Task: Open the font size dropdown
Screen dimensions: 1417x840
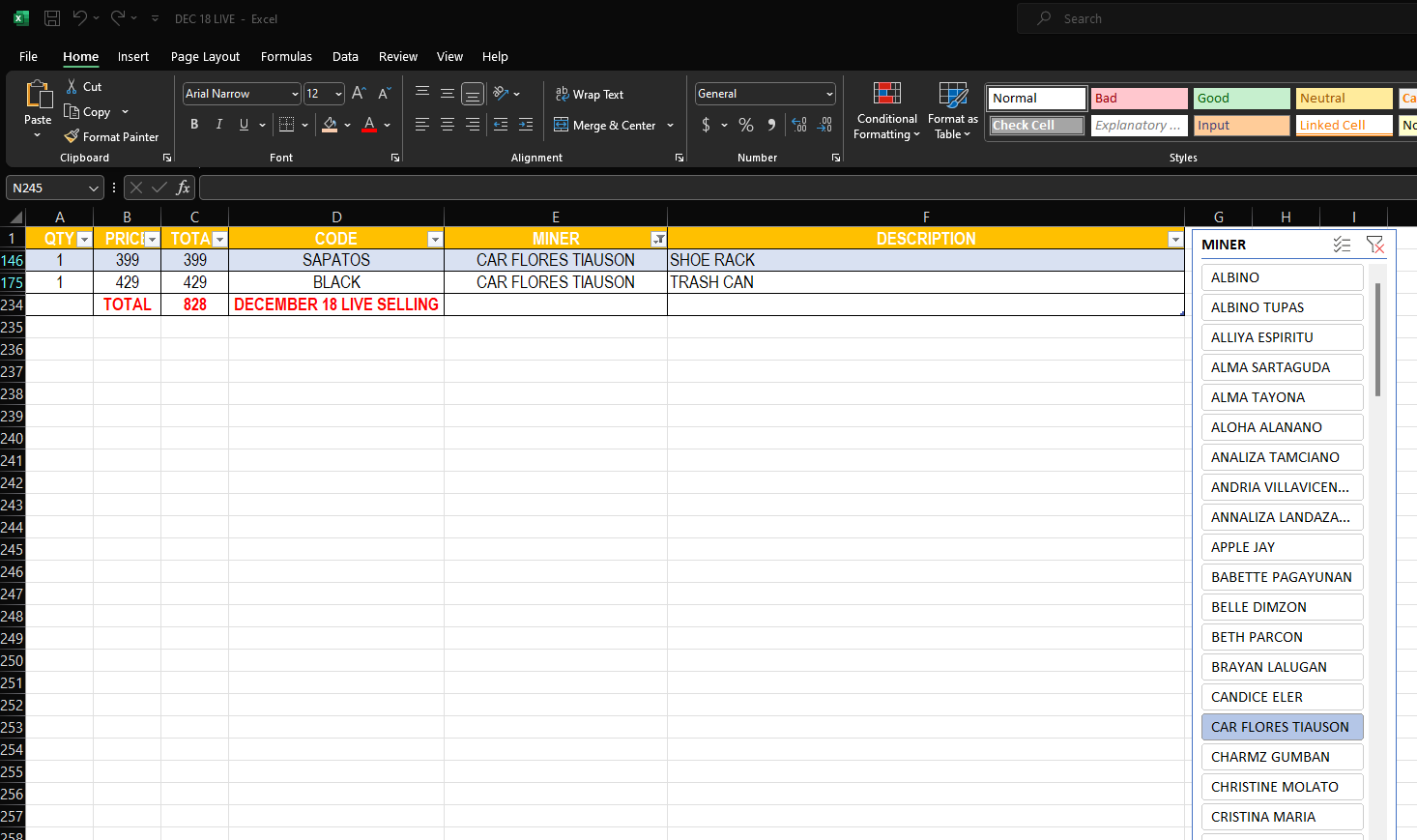Action: (x=338, y=94)
